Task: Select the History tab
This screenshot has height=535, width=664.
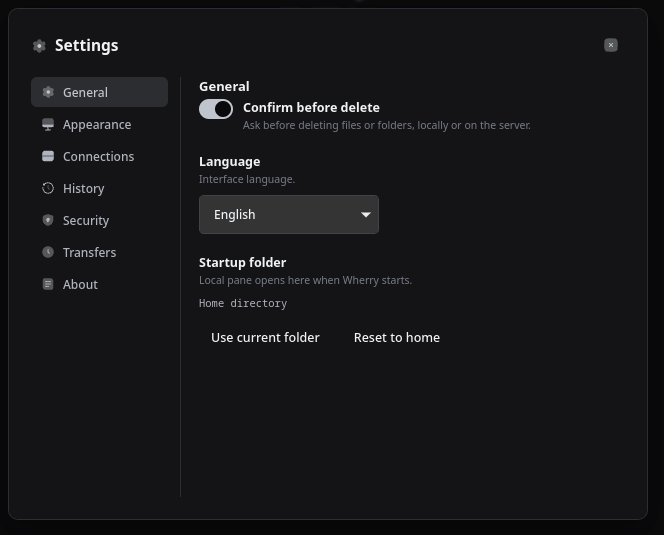Action: [100, 188]
